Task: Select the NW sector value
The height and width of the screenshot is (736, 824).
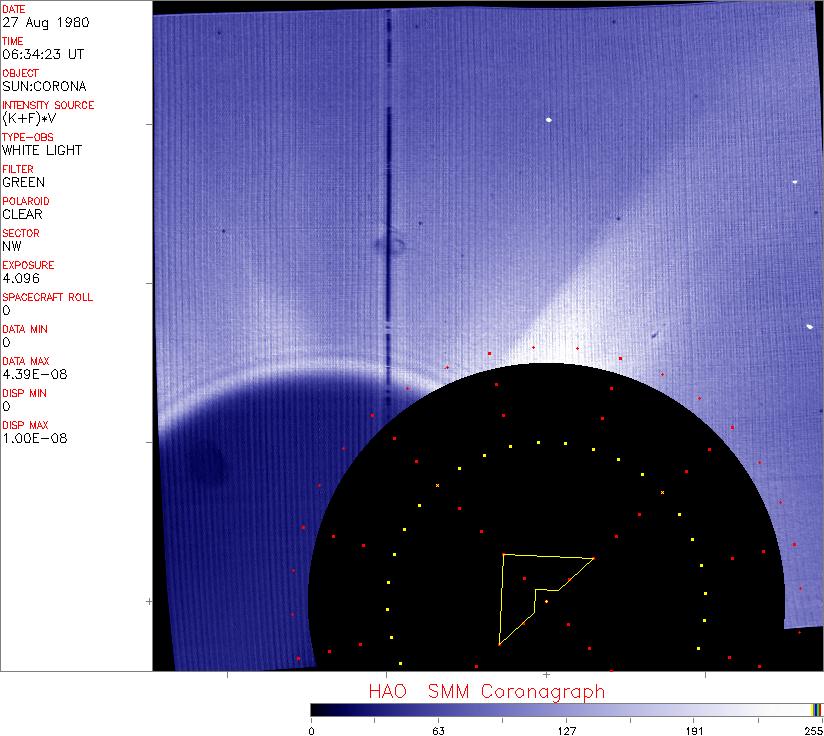Action: click(x=12, y=247)
